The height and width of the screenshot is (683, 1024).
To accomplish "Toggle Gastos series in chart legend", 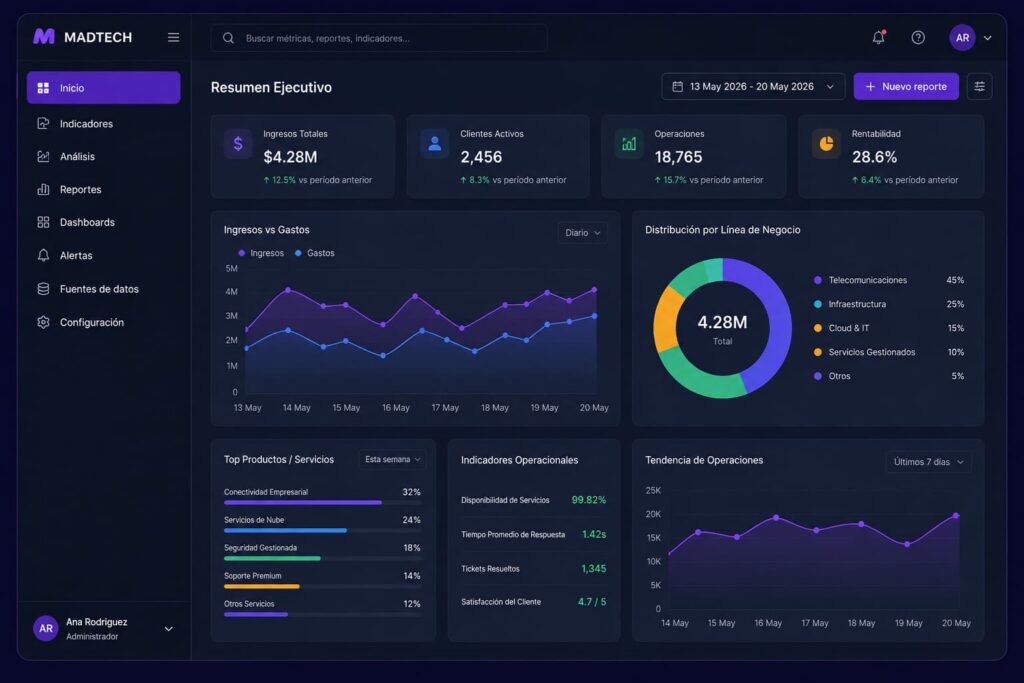I will click(x=315, y=253).
